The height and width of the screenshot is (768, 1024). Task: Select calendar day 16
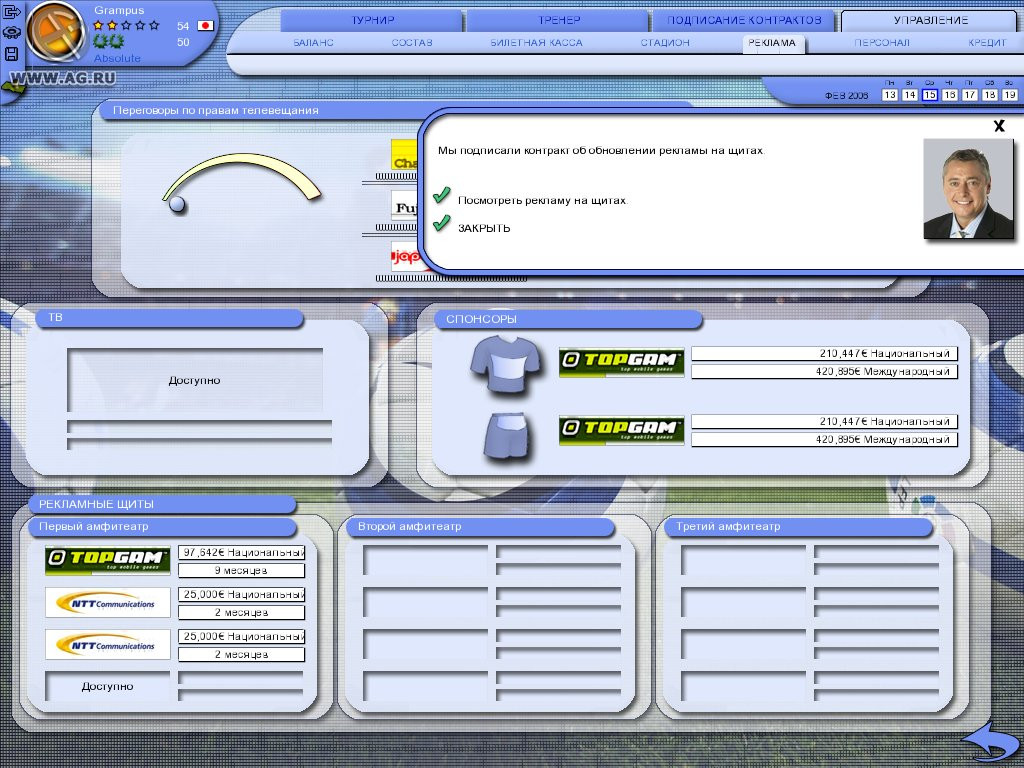950,95
